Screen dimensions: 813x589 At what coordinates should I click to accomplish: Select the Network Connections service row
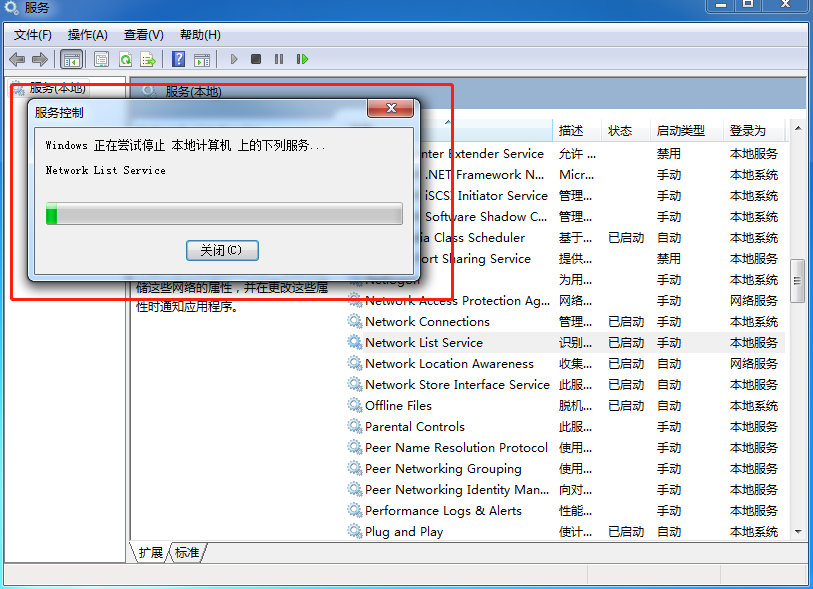427,322
